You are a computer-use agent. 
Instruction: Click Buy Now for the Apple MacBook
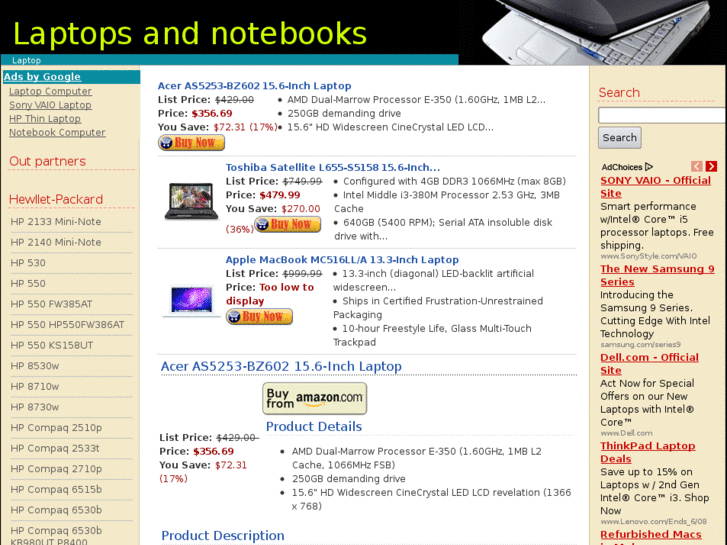click(x=259, y=317)
